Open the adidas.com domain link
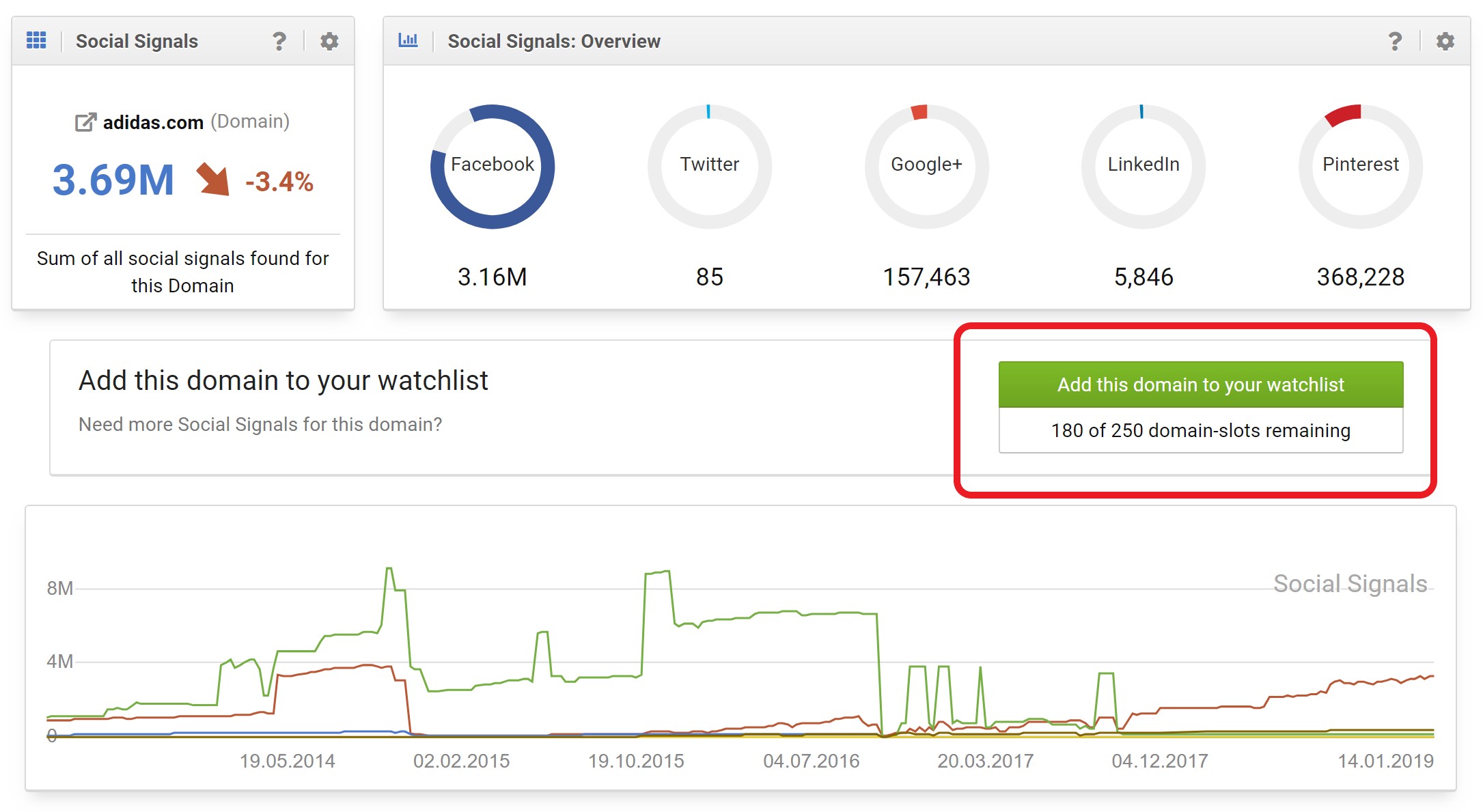 pyautogui.click(x=153, y=122)
